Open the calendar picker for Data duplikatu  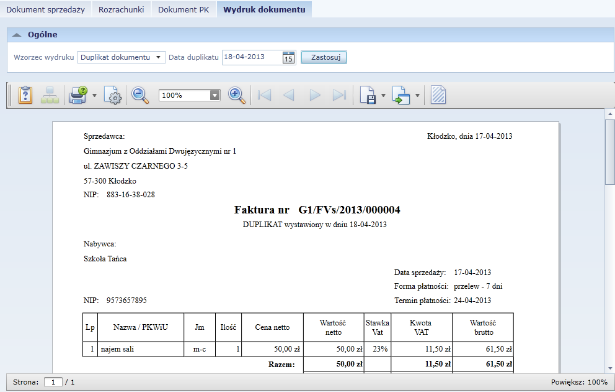[289, 57]
